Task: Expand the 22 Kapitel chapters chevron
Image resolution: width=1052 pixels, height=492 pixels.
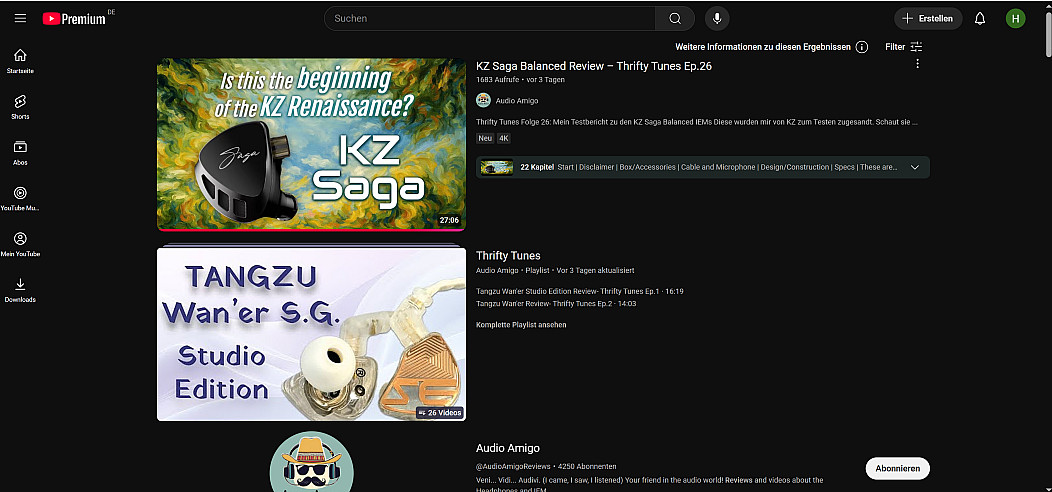Action: (914, 167)
